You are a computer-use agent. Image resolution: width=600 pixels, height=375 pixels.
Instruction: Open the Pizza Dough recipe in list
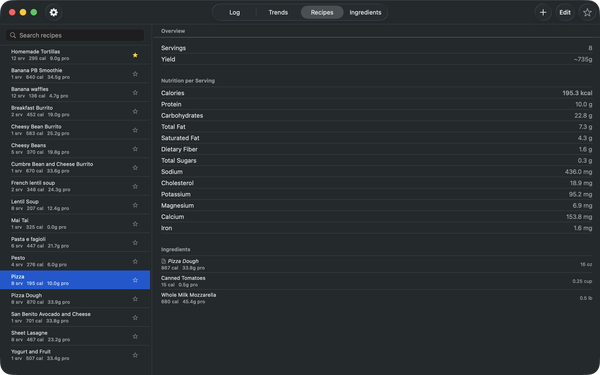75,299
